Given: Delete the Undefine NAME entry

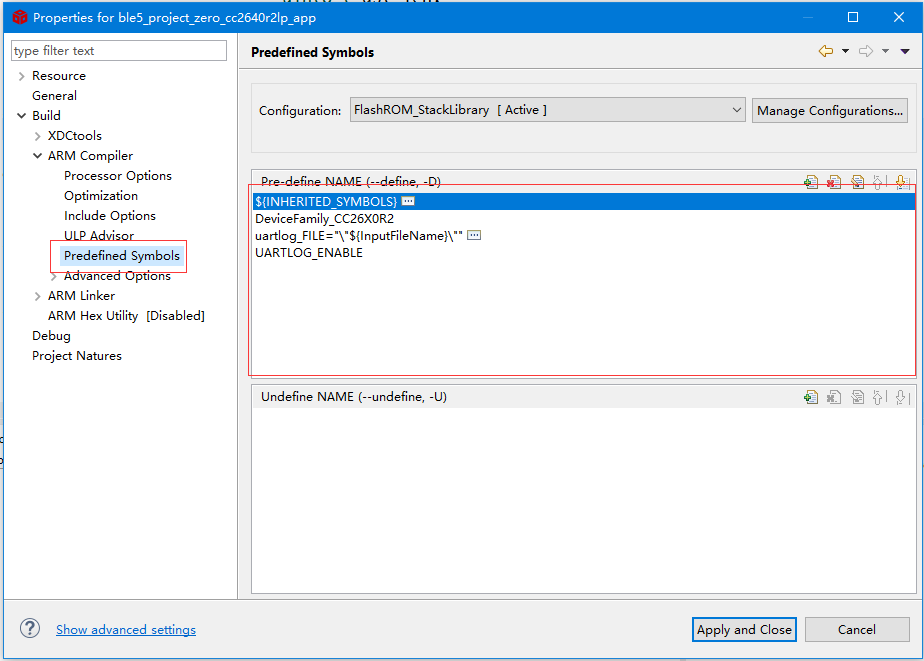Looking at the screenshot, I should coord(834,397).
